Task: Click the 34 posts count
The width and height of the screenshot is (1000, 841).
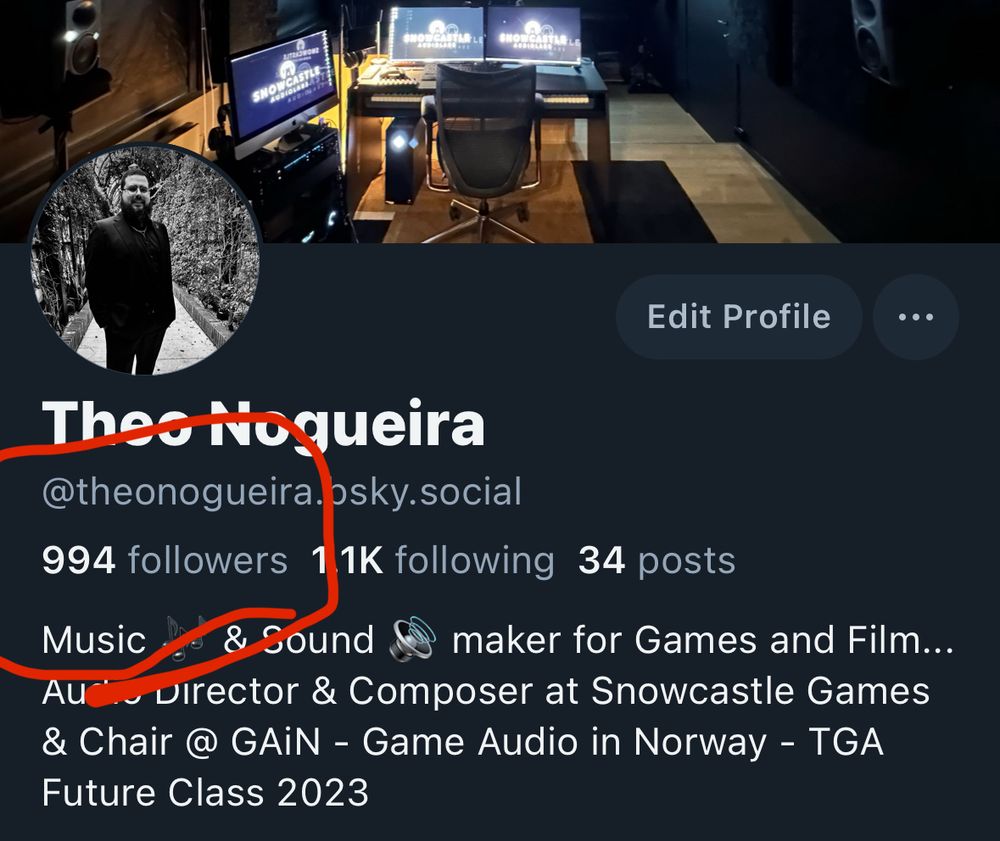Action: (657, 560)
